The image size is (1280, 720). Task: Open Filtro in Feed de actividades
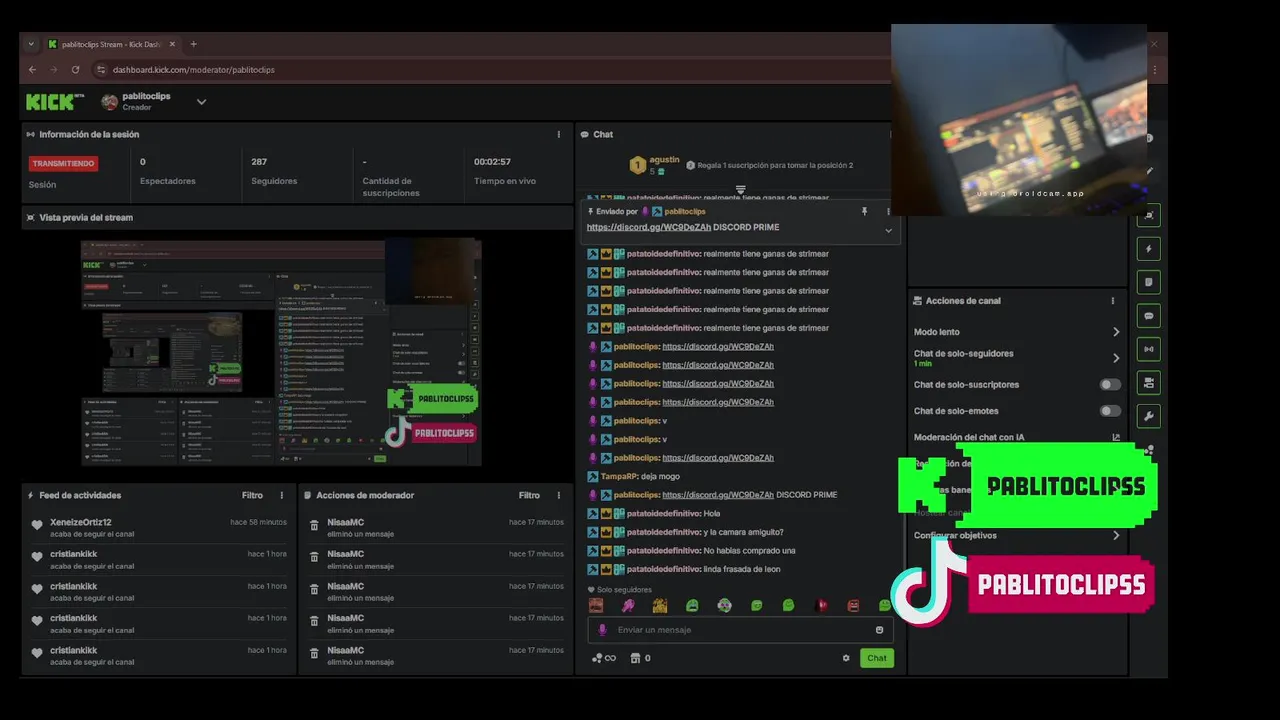pos(252,495)
